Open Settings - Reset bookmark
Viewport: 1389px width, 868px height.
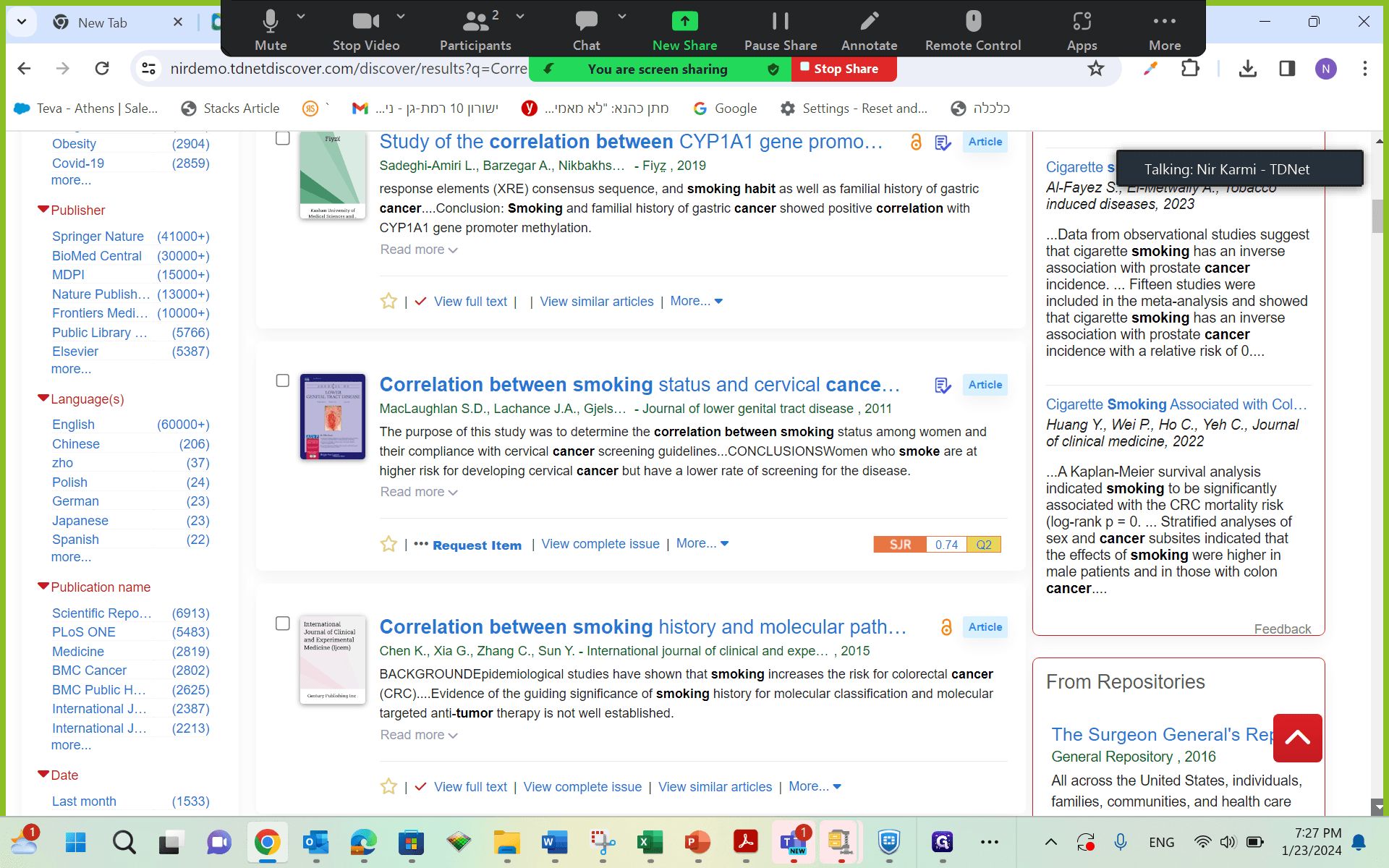point(854,109)
